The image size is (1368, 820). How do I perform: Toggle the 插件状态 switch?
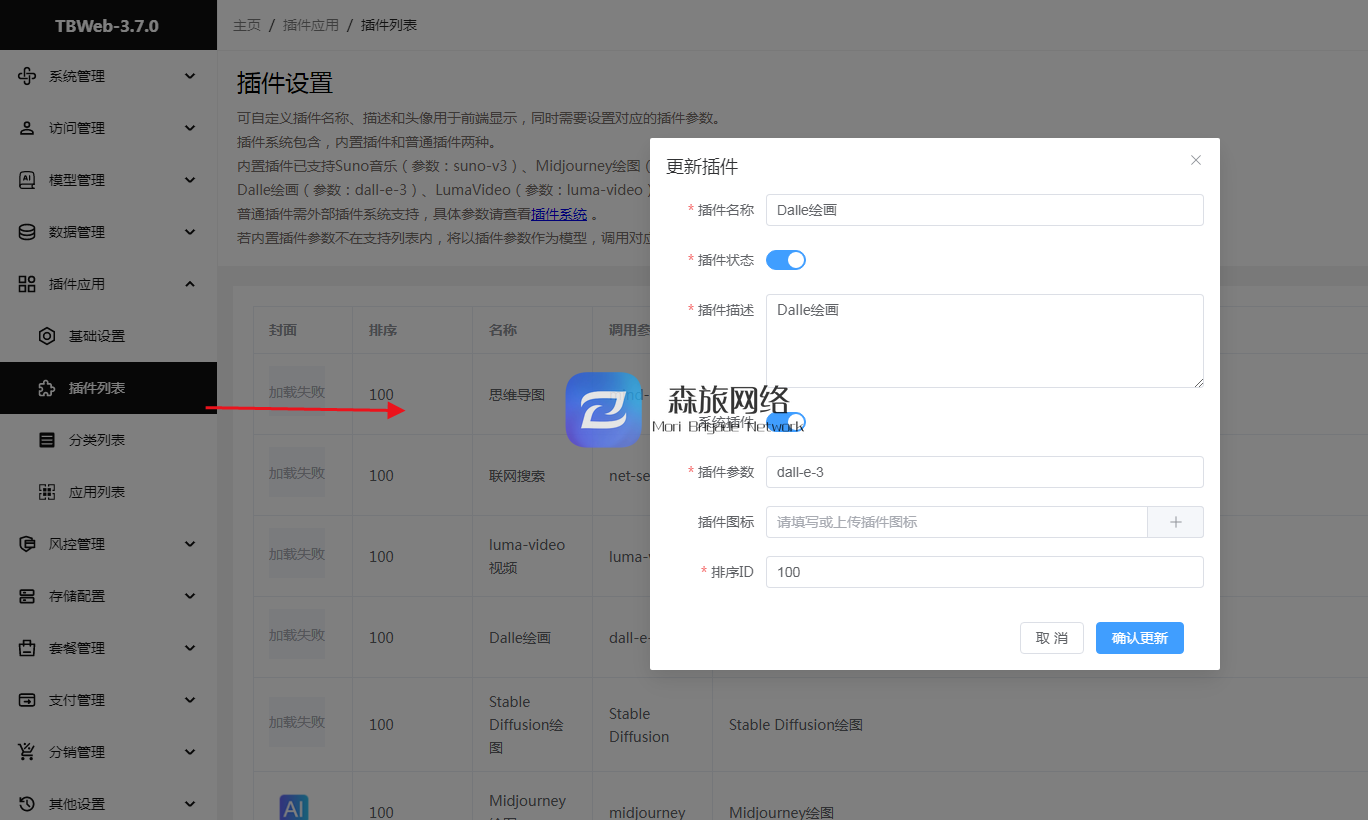coord(786,260)
